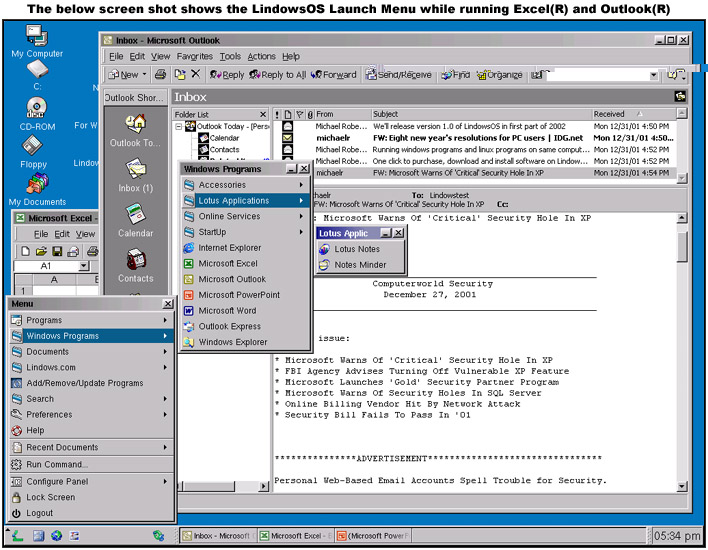The height and width of the screenshot is (550, 708).
Task: Click the message pane vertical scrollbar
Action: point(682,350)
